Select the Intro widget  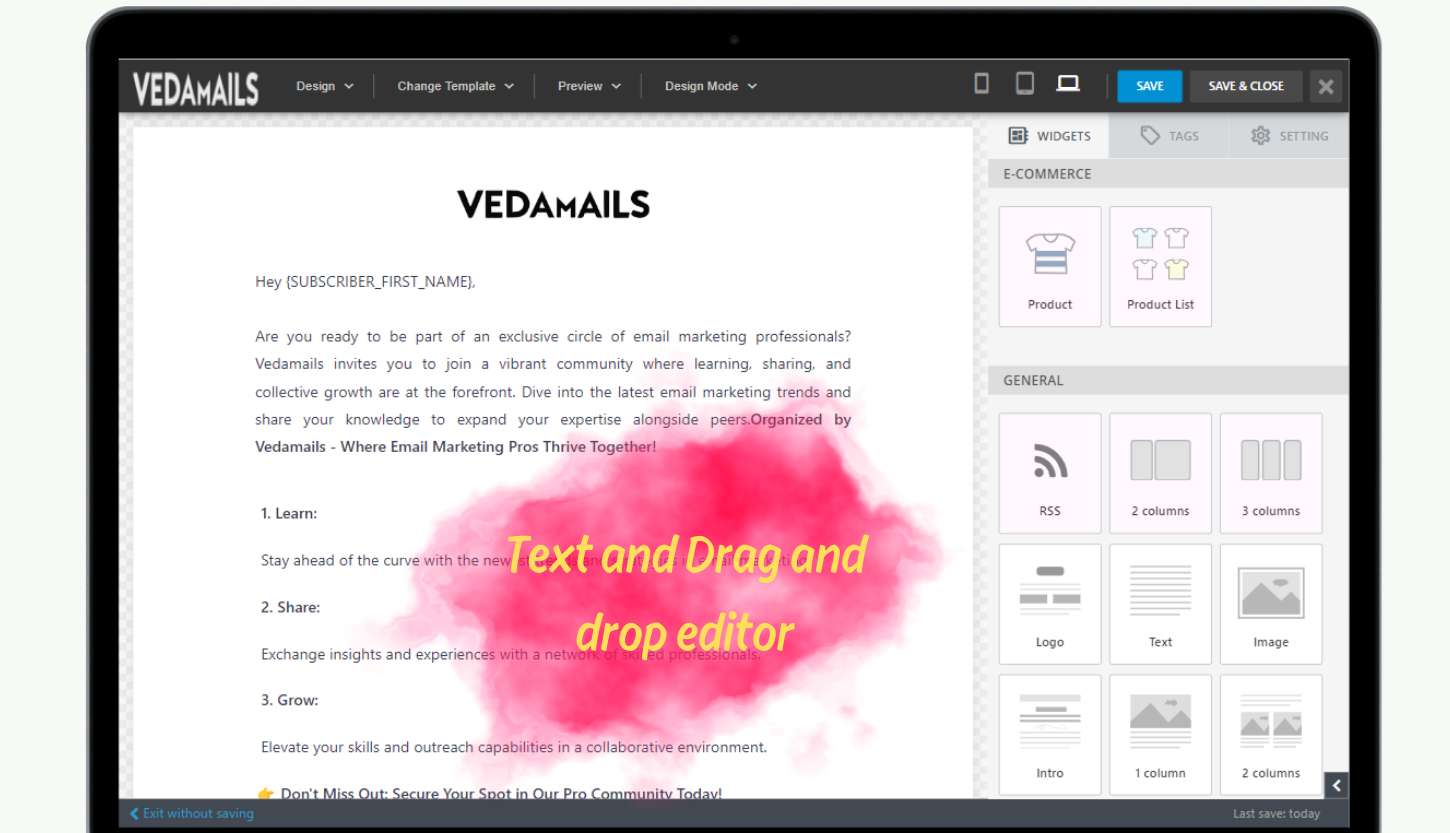[x=1050, y=735]
